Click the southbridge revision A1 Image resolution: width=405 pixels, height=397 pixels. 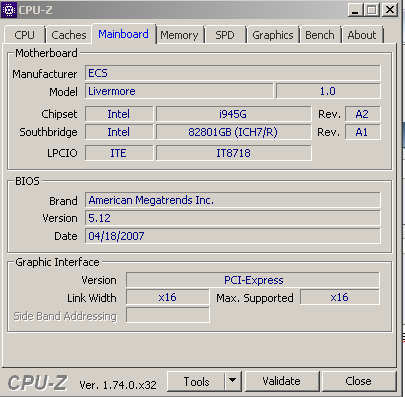pos(362,132)
